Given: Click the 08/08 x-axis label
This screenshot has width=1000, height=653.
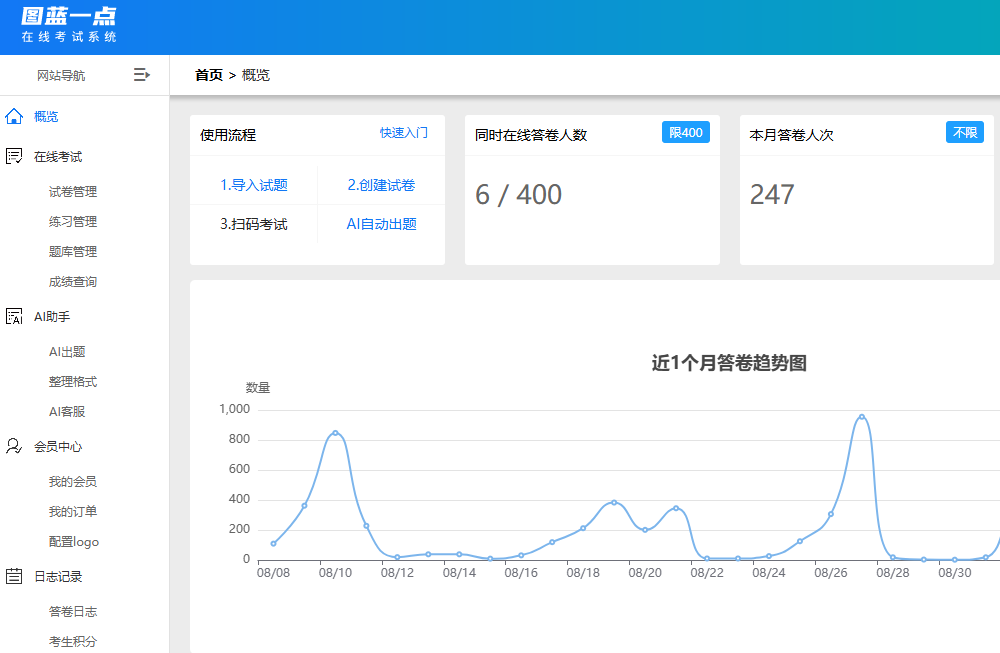Looking at the screenshot, I should tap(273, 573).
